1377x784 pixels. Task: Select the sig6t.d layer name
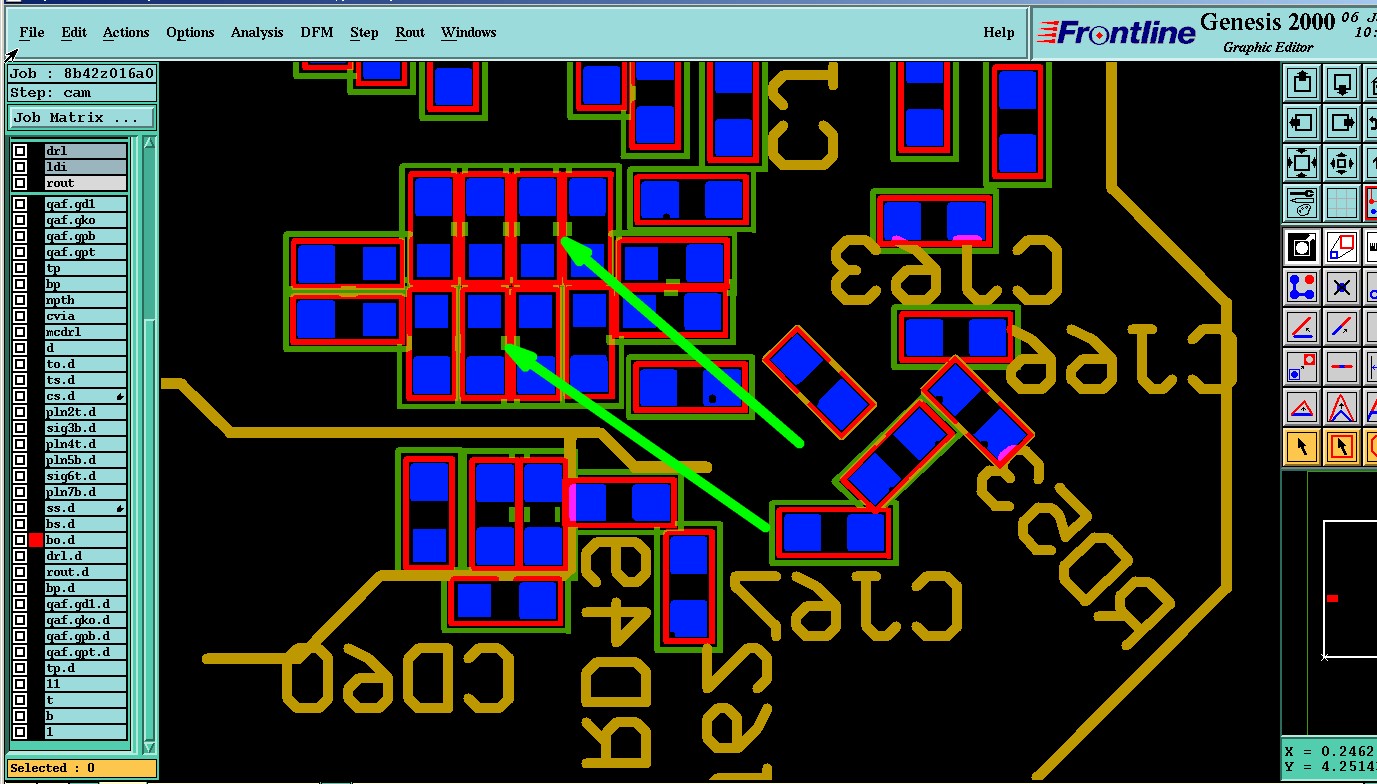[85, 476]
